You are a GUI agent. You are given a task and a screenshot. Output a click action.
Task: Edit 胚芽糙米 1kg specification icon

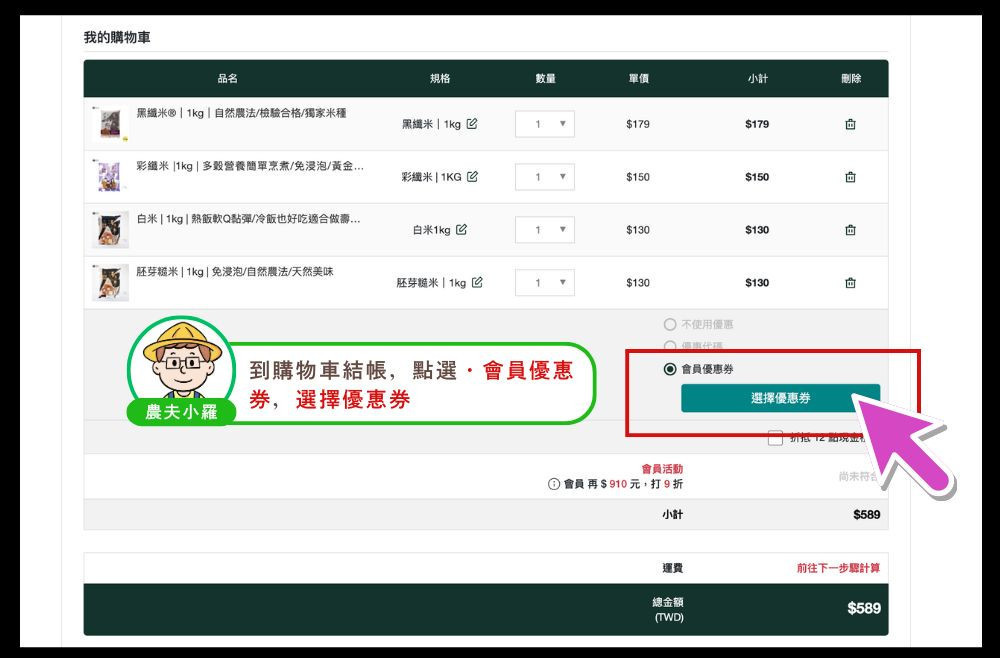pos(477,282)
